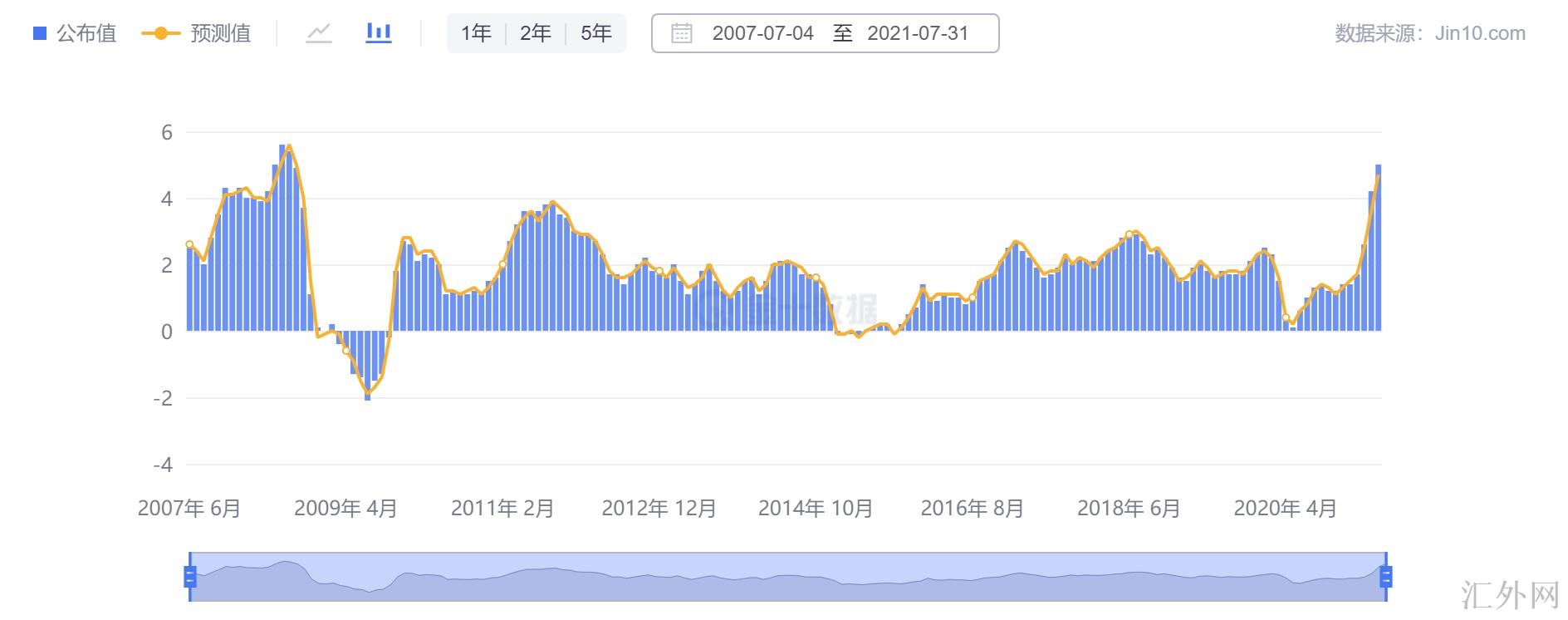Click the last bar at chart's right end
The width and height of the screenshot is (1568, 620).
tap(1378, 249)
